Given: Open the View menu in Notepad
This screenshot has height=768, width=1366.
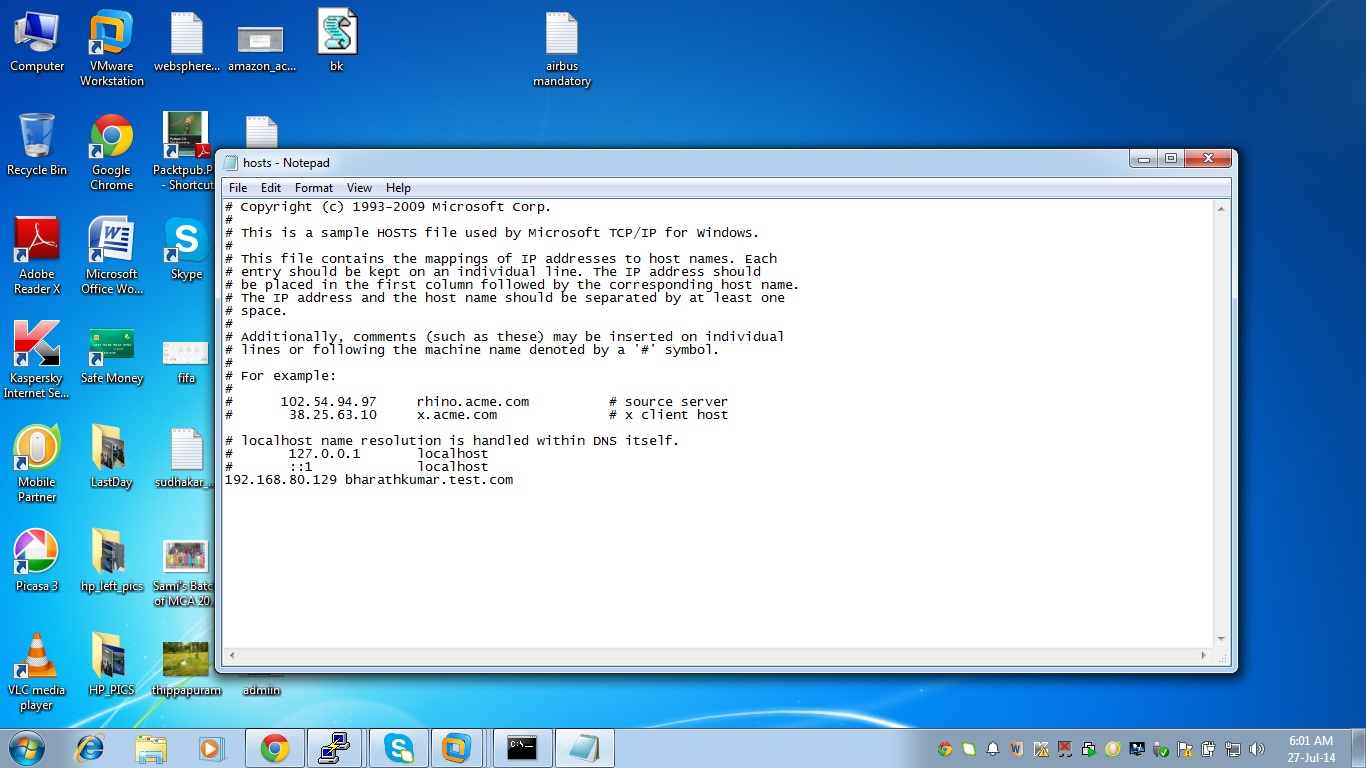Looking at the screenshot, I should click(359, 188).
